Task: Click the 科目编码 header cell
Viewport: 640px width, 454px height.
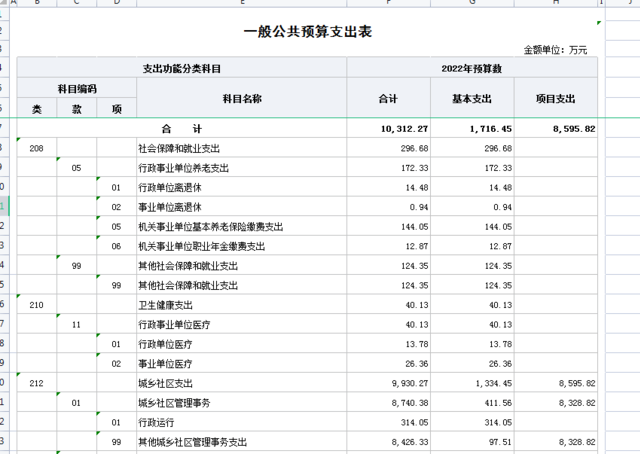Action: pos(76,88)
